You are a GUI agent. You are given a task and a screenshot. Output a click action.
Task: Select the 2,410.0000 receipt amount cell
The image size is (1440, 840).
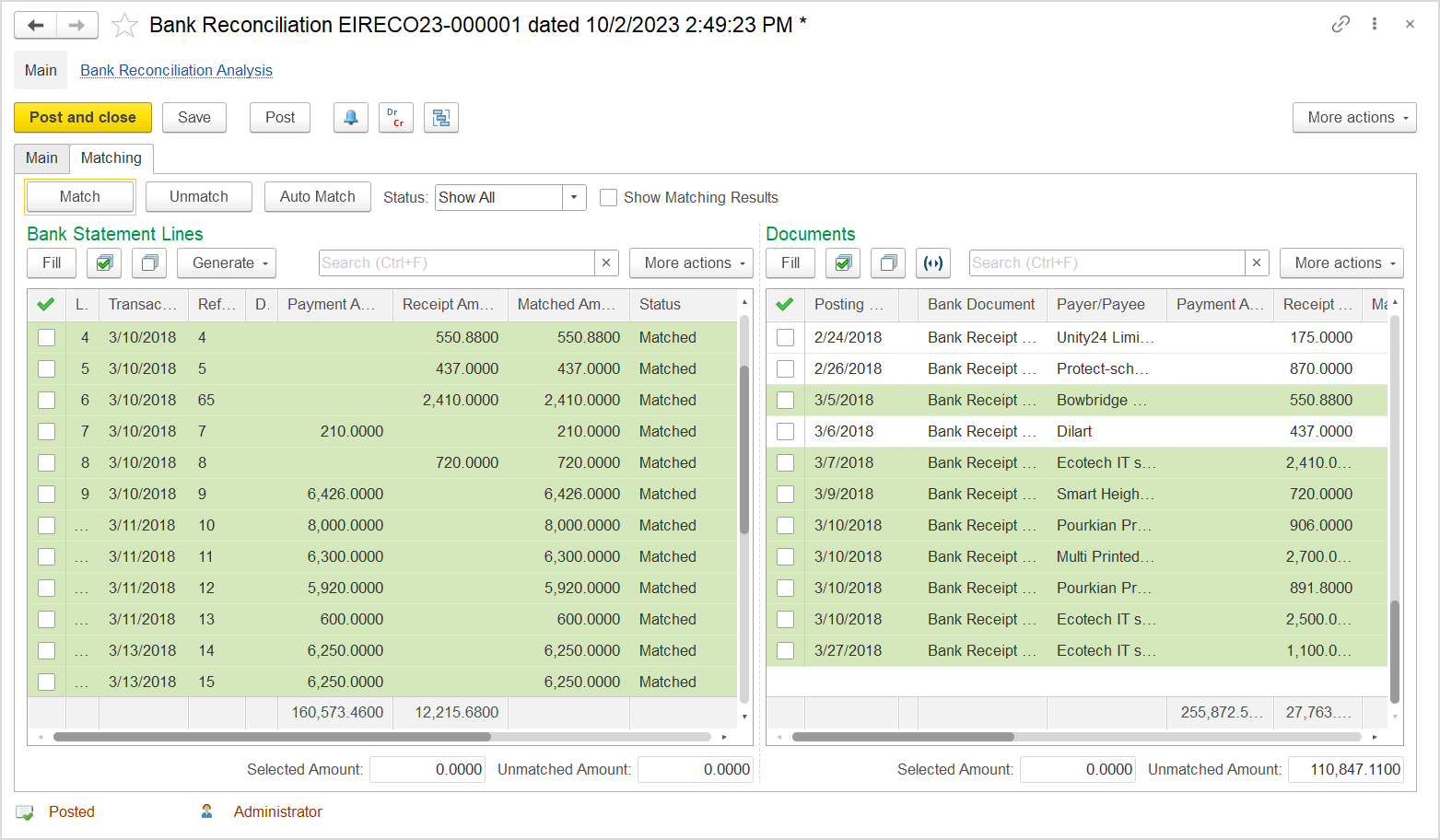pyautogui.click(x=451, y=400)
